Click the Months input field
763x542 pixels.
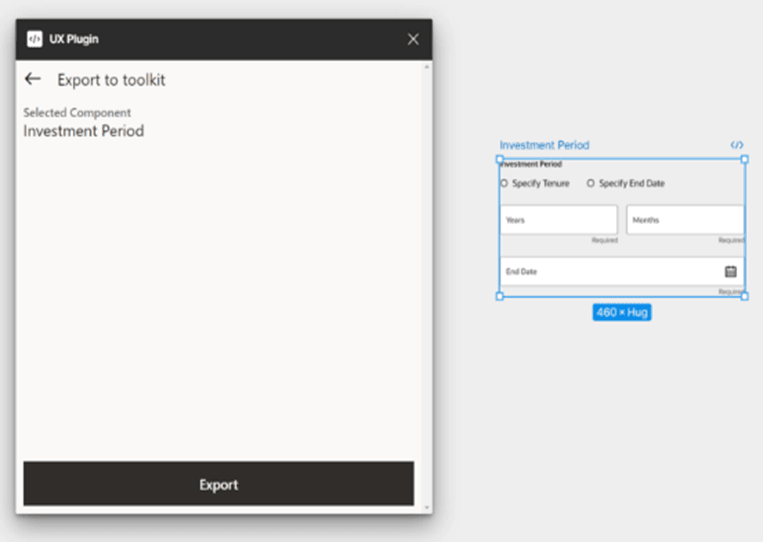685,220
